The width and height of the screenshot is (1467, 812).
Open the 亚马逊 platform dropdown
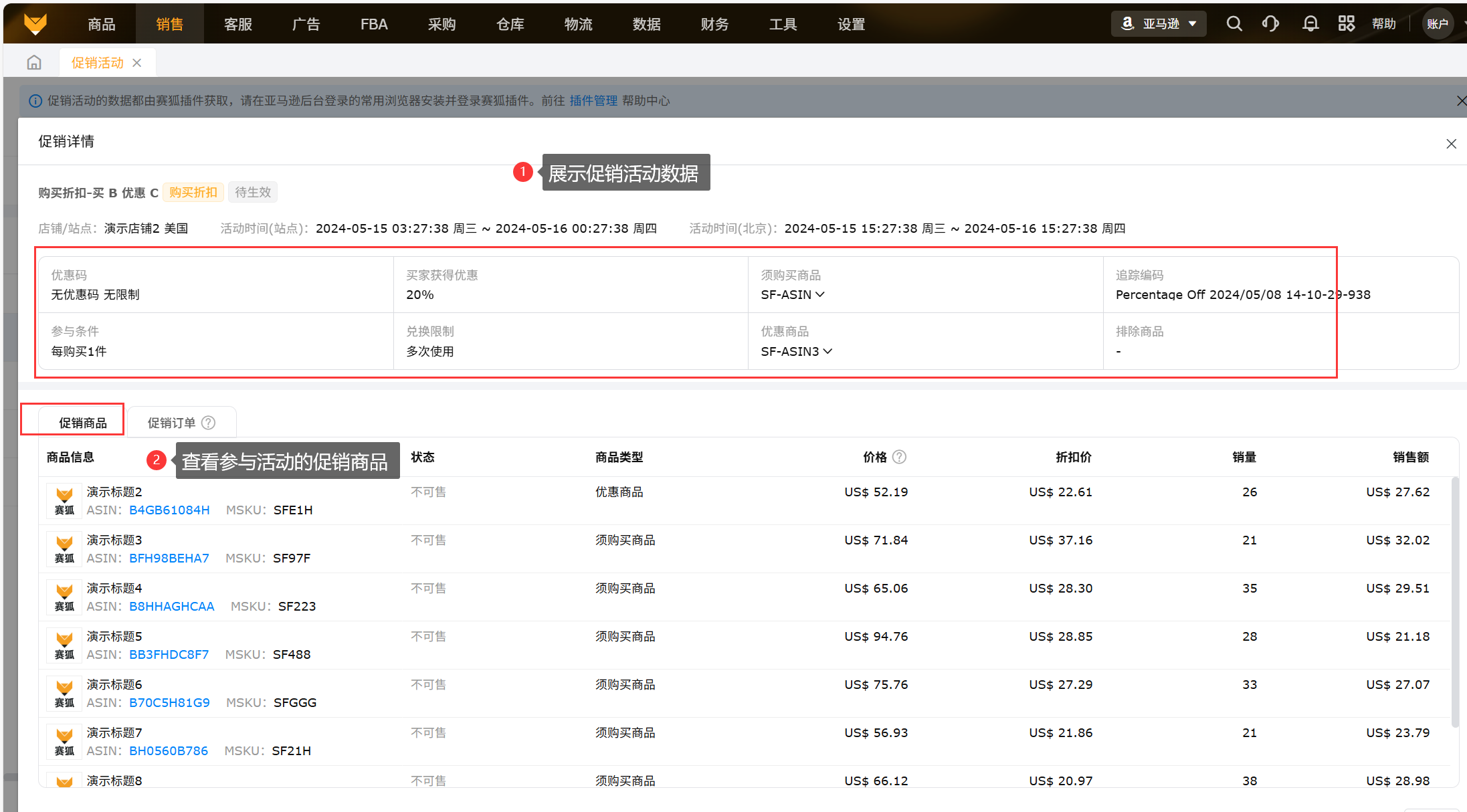[x=1159, y=24]
